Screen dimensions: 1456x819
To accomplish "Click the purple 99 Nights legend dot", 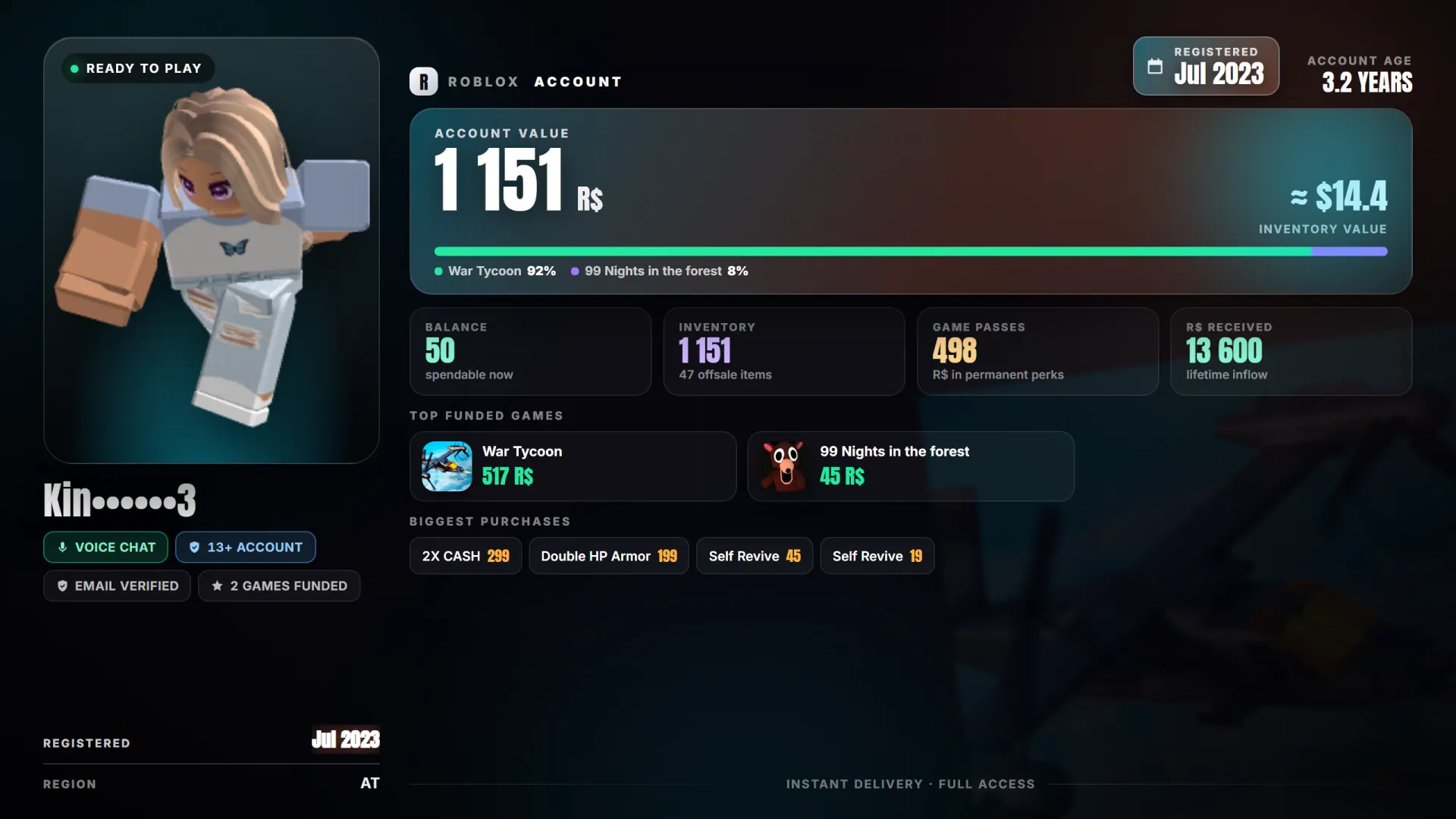I will [575, 271].
